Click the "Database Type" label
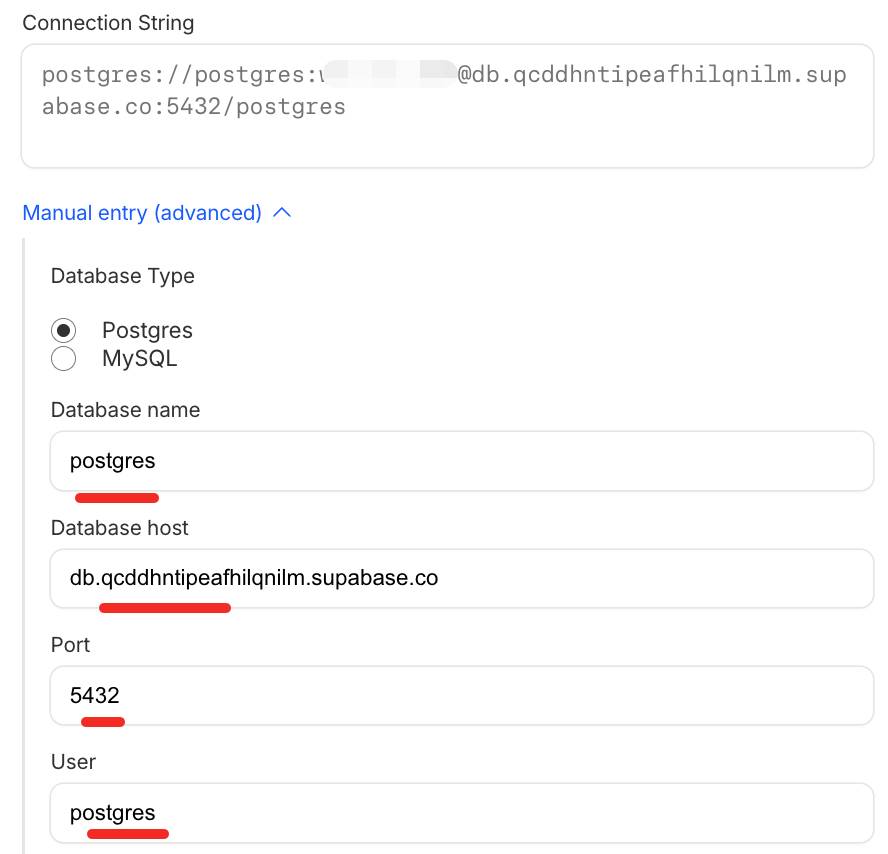The width and height of the screenshot is (888, 854). coord(123,276)
